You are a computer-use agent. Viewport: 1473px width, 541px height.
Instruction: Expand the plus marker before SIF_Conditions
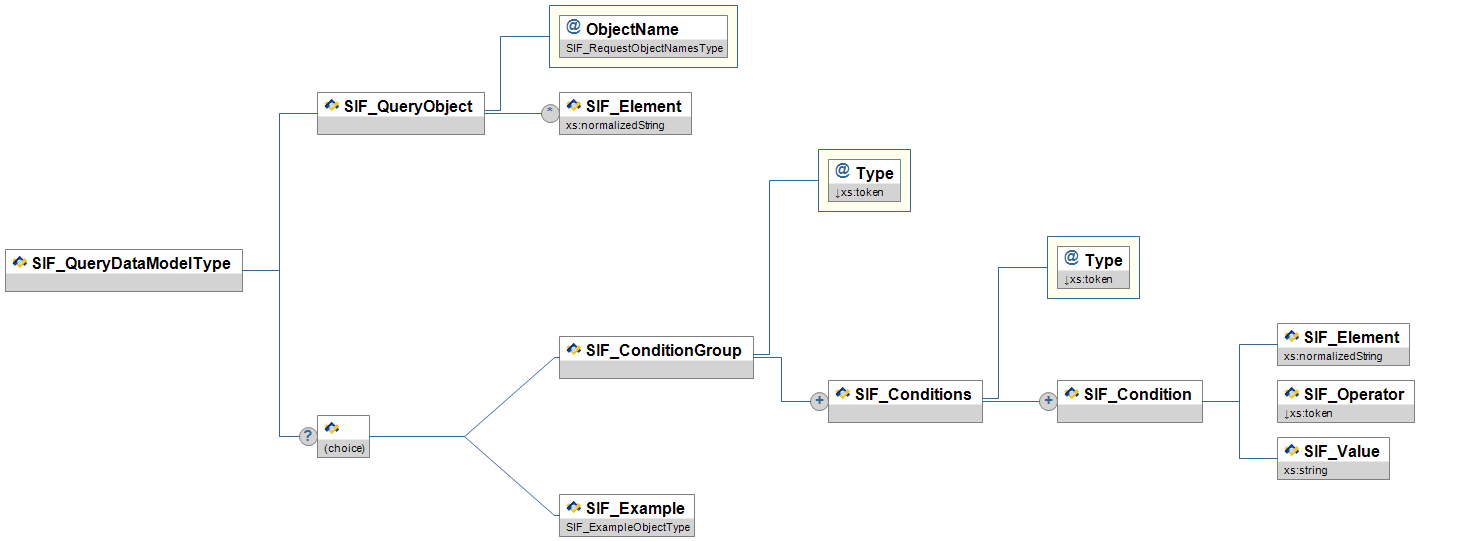pos(819,401)
